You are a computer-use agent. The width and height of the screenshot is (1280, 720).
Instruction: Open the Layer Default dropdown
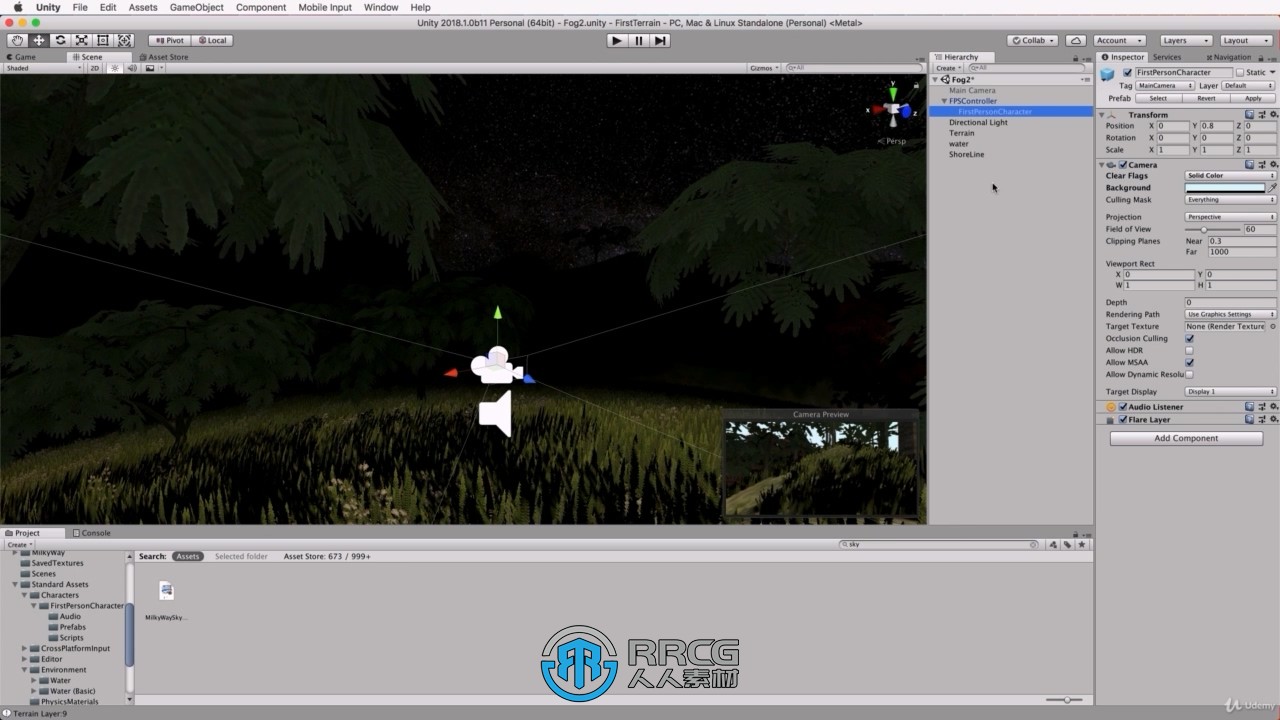coord(1249,86)
